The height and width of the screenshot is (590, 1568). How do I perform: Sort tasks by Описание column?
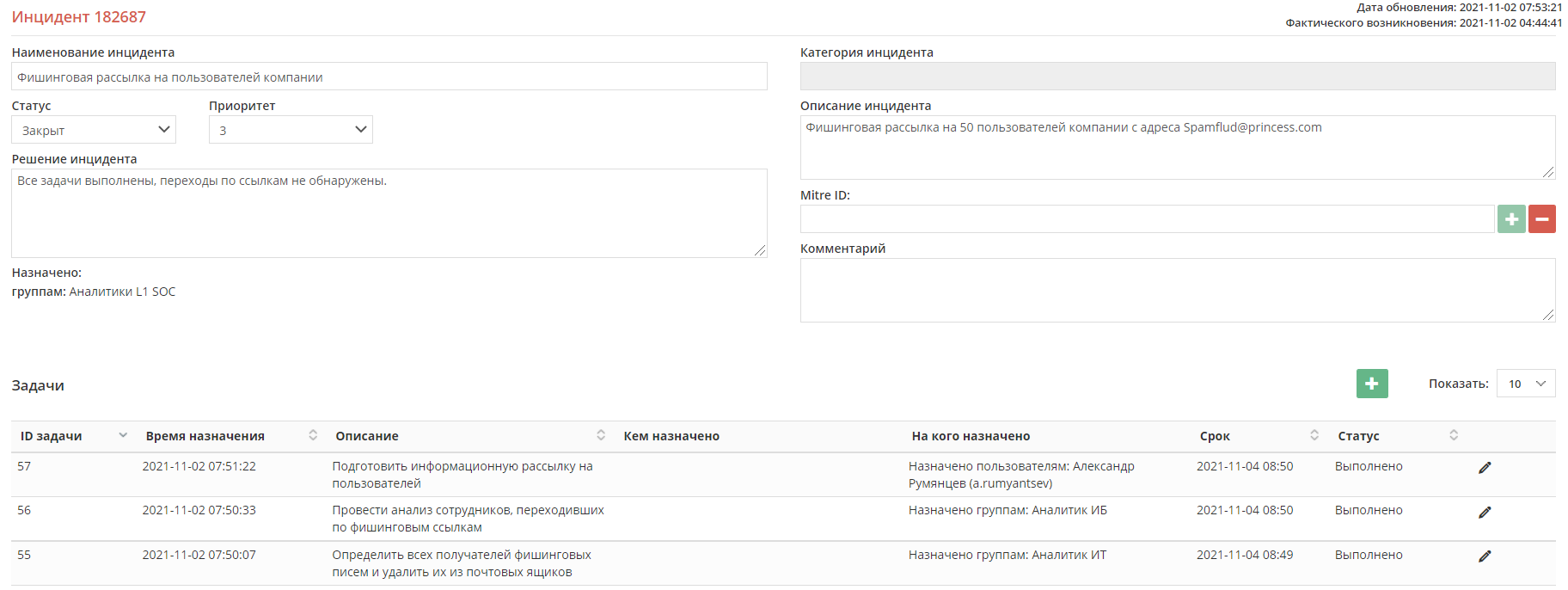click(601, 435)
